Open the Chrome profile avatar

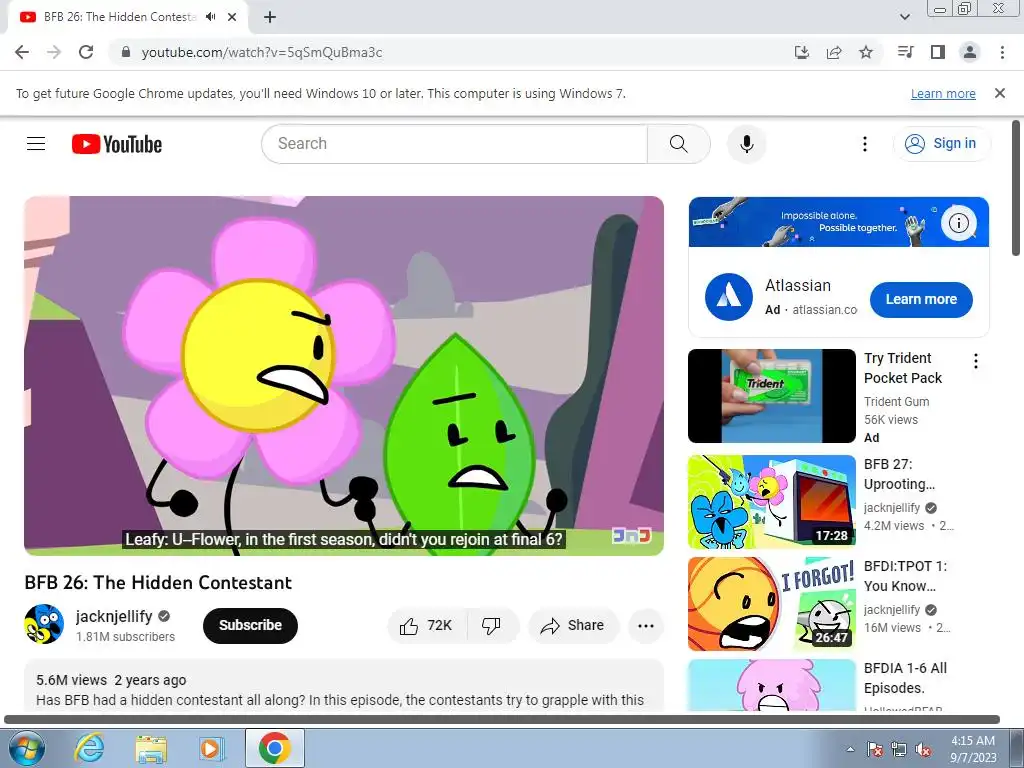click(970, 52)
